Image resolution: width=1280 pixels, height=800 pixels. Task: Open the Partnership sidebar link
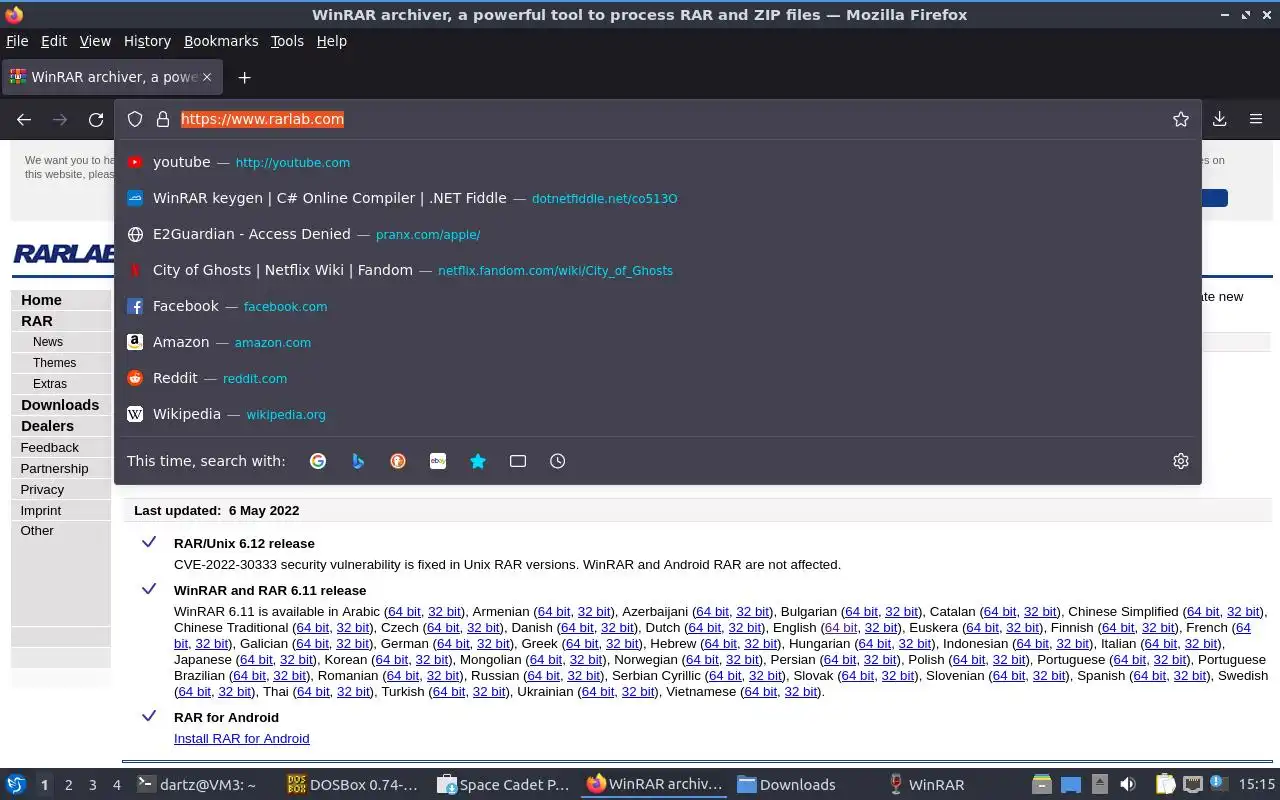coord(54,469)
